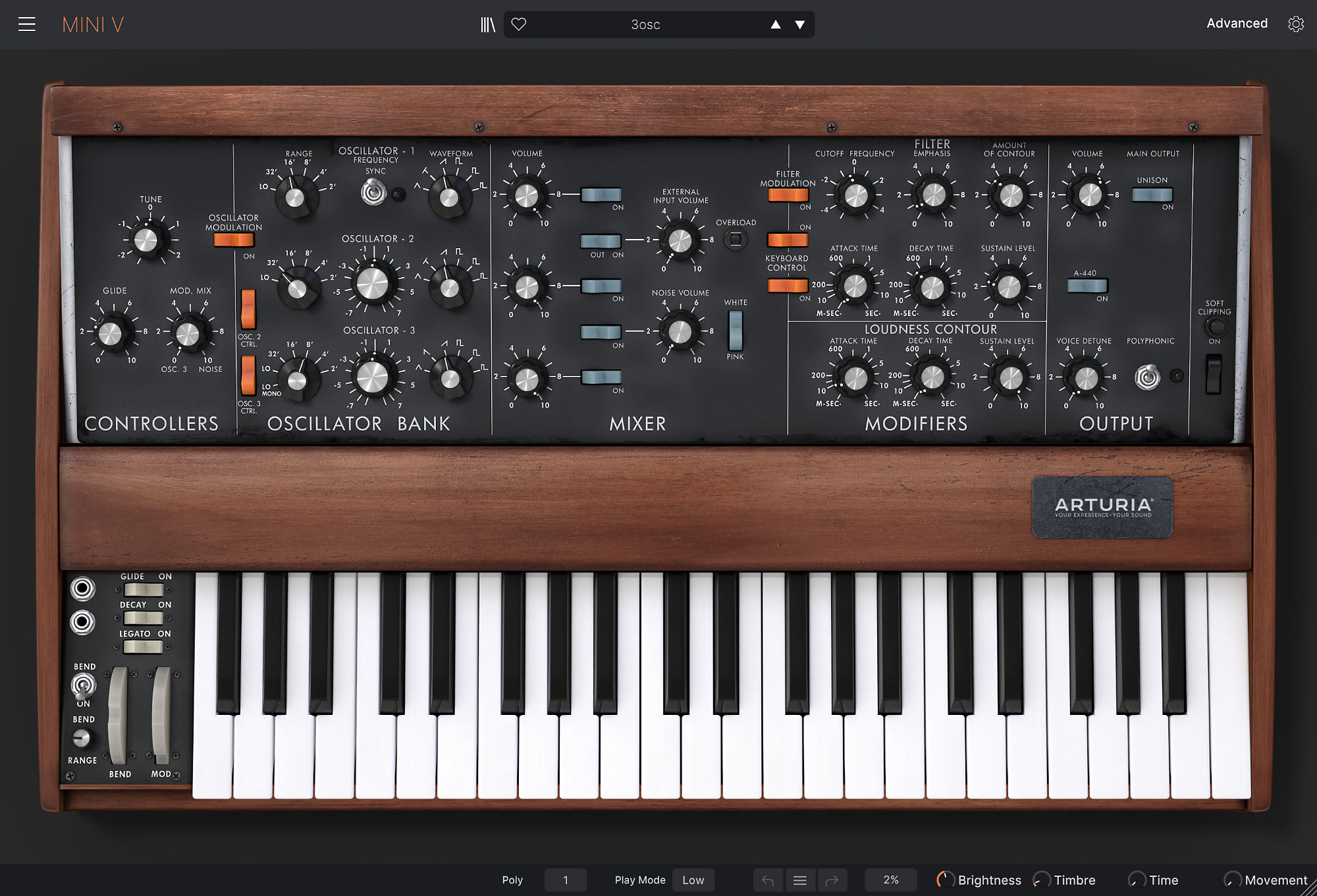Open the settings gear icon

click(x=1295, y=24)
